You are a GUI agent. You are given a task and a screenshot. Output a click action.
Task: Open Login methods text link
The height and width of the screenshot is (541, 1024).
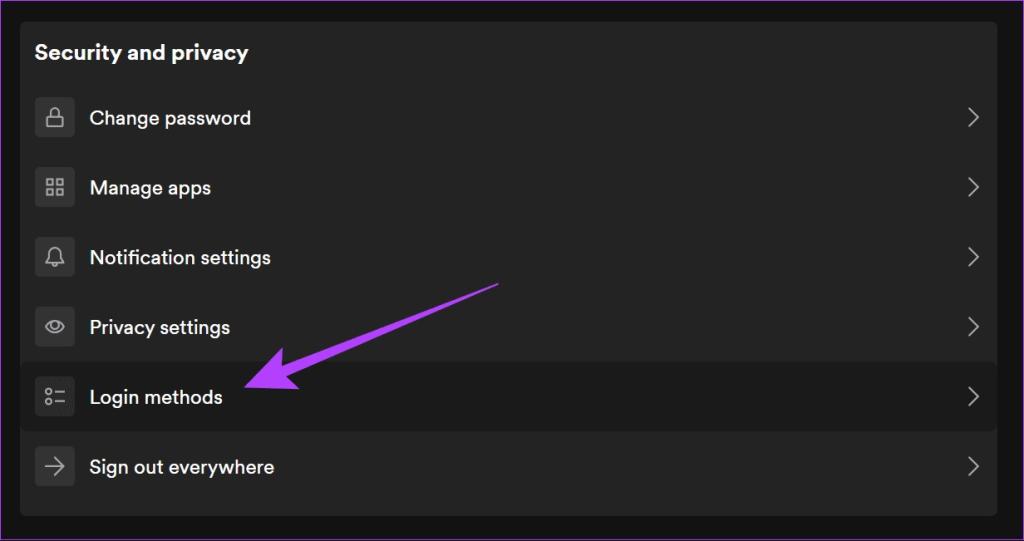pos(156,397)
